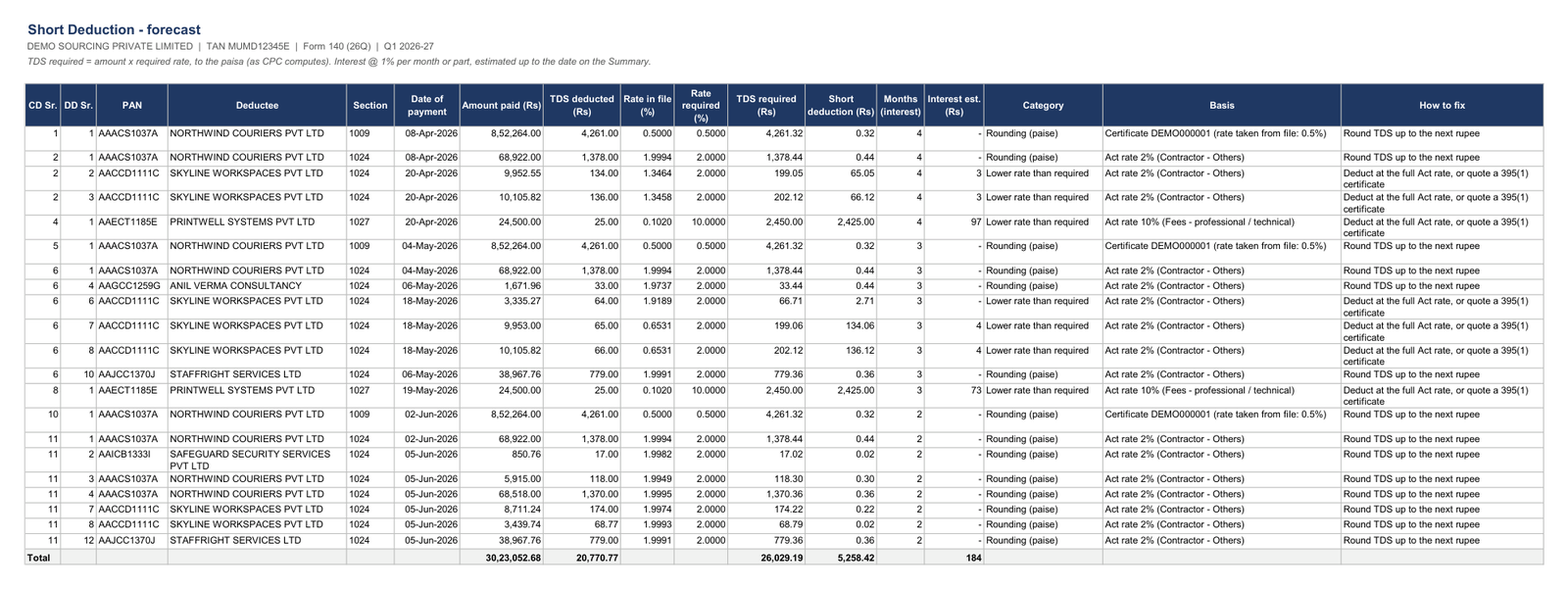Click the 'PAN' column header
The height and width of the screenshot is (589, 1568).
tap(132, 106)
